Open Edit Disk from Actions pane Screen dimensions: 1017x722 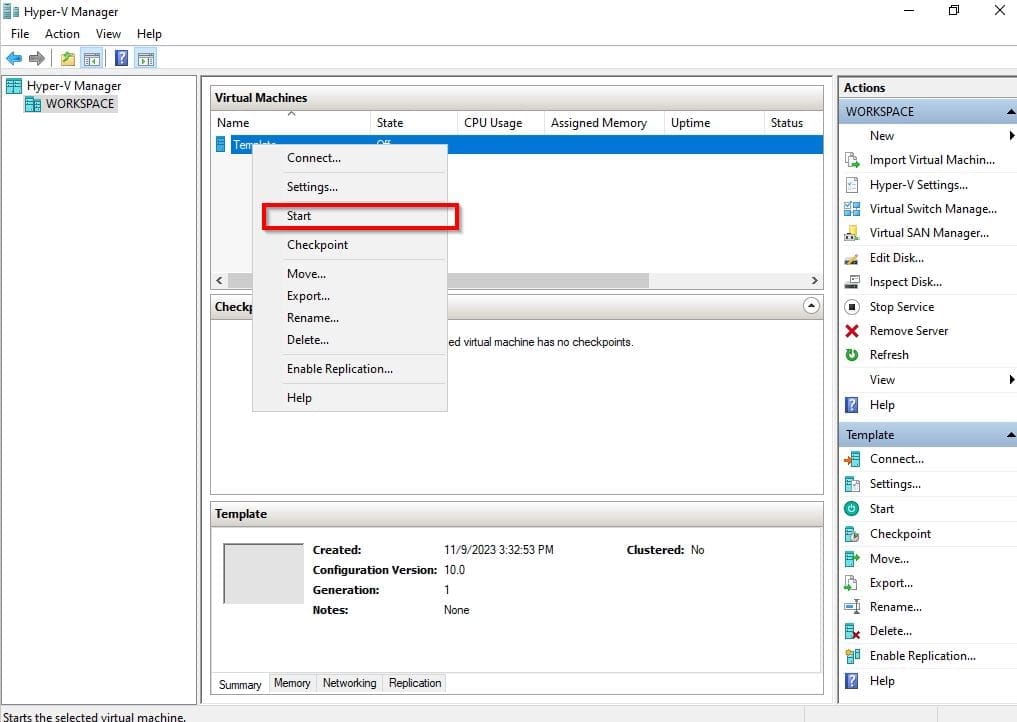(x=896, y=258)
